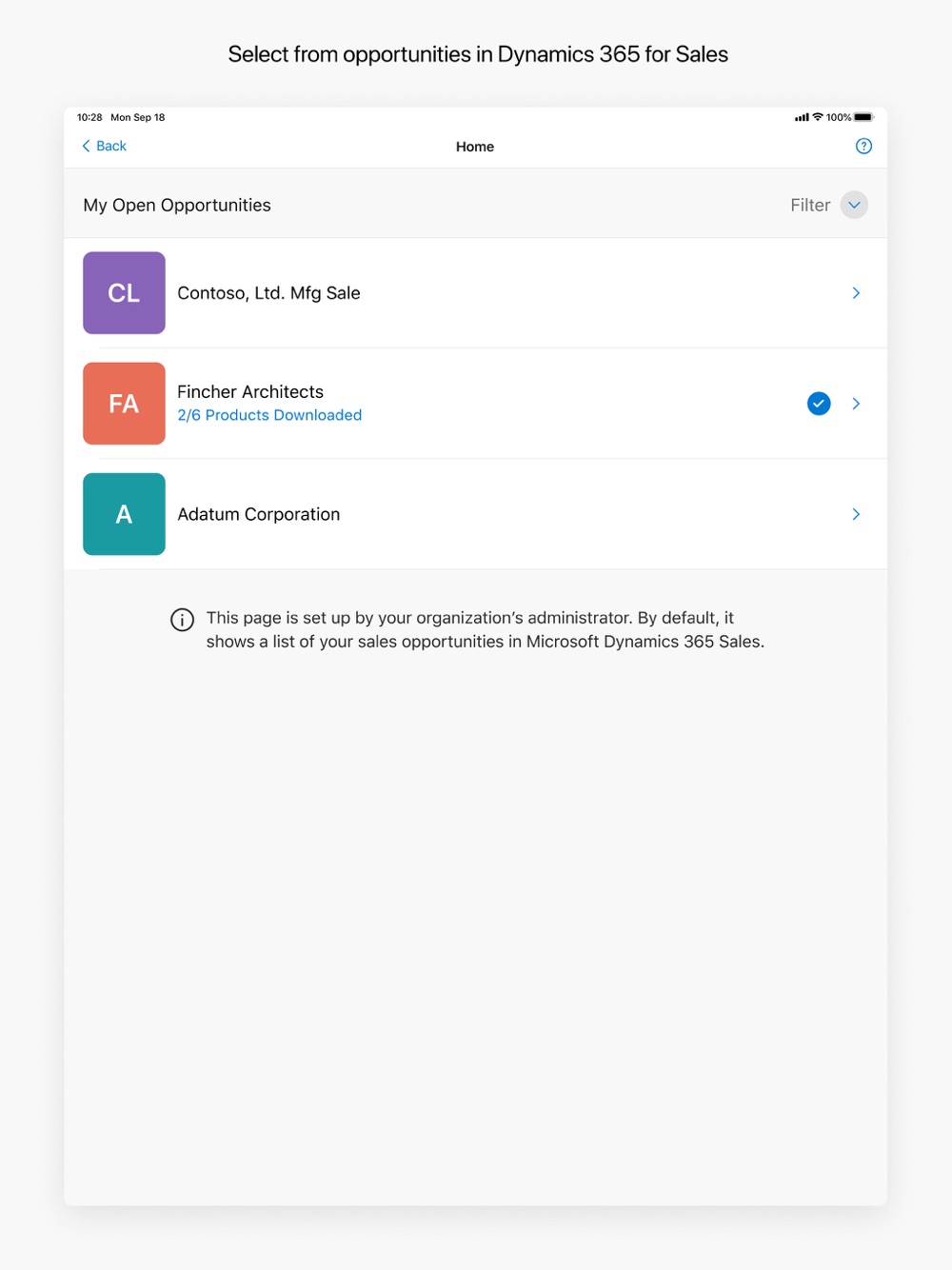952x1270 pixels.
Task: Go back using the Back button
Action: [x=104, y=146]
